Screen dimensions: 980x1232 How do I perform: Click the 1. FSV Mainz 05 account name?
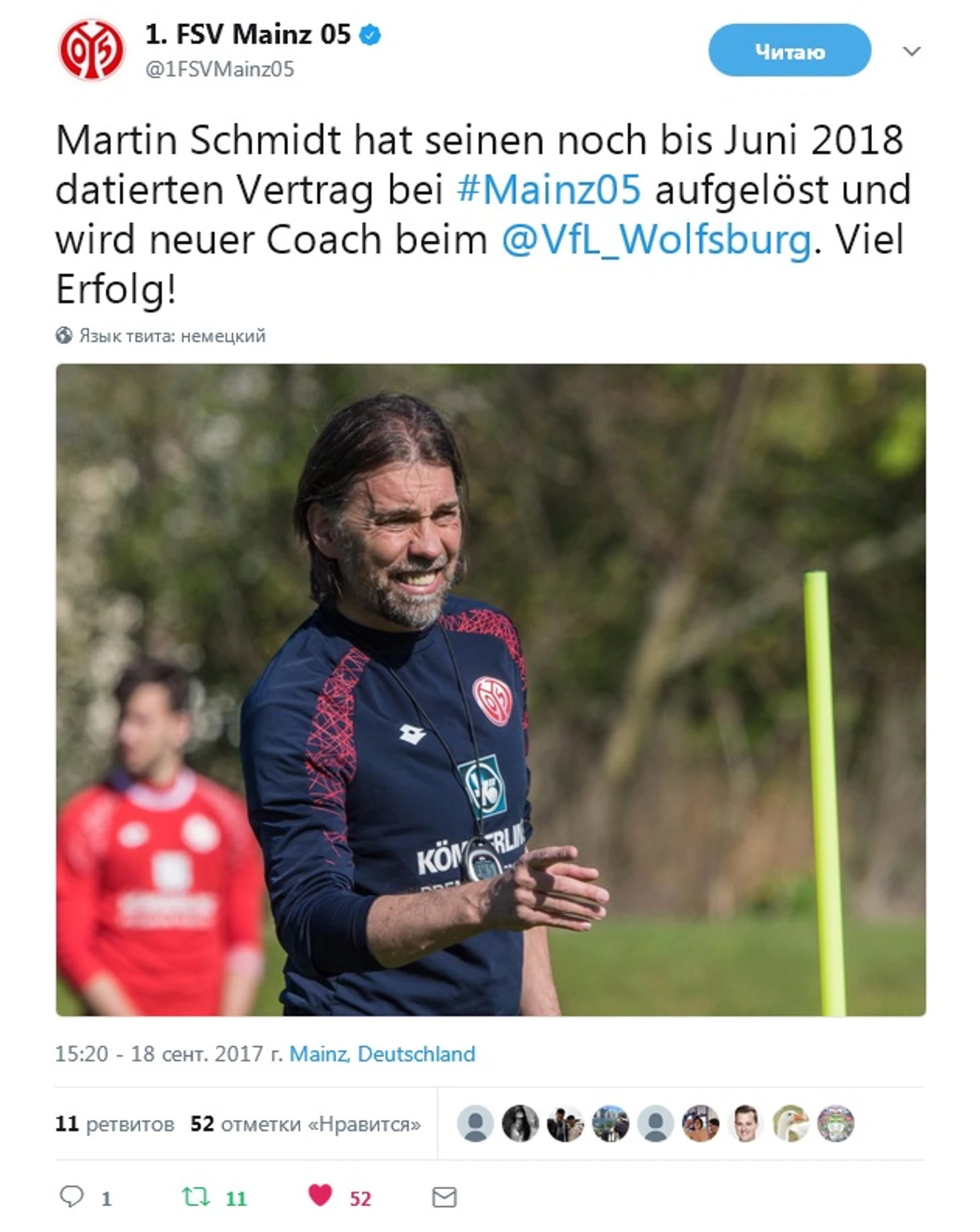point(248,35)
